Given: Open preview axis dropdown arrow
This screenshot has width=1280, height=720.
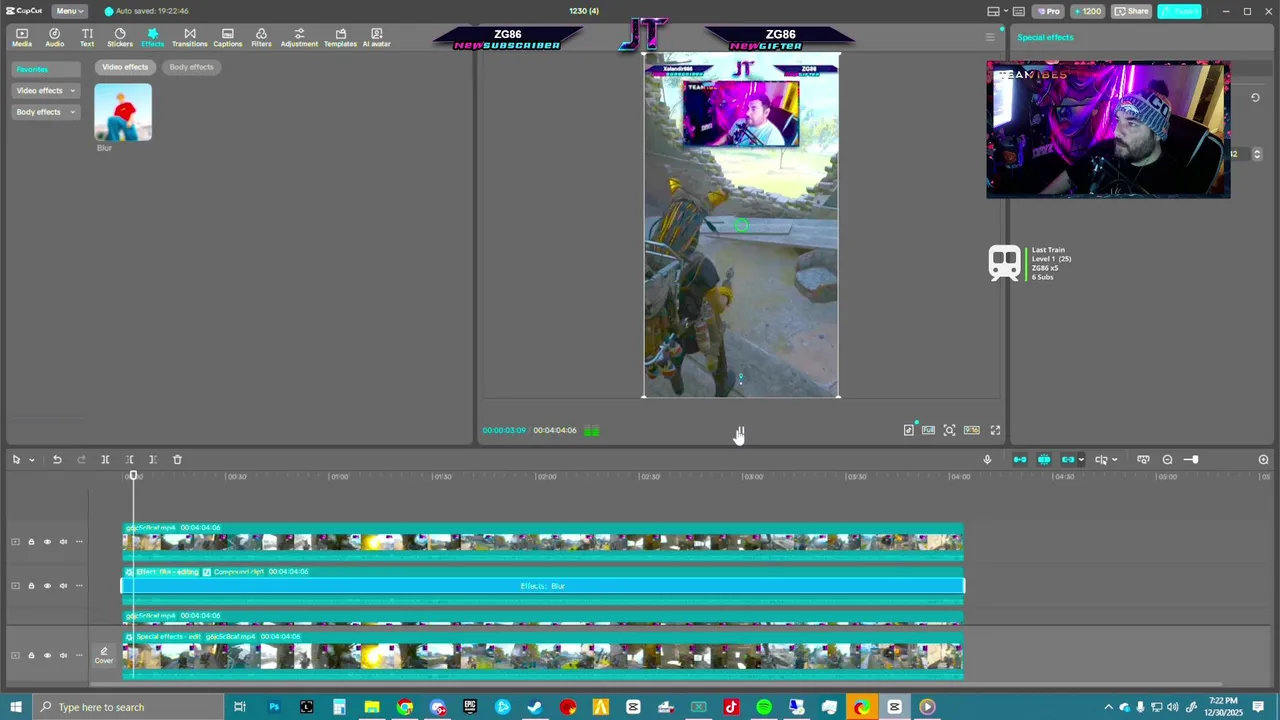Looking at the screenshot, I should 1114,460.
